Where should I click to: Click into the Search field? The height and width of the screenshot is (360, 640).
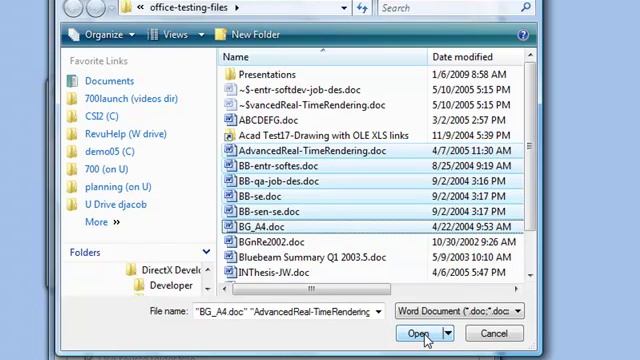coord(449,8)
